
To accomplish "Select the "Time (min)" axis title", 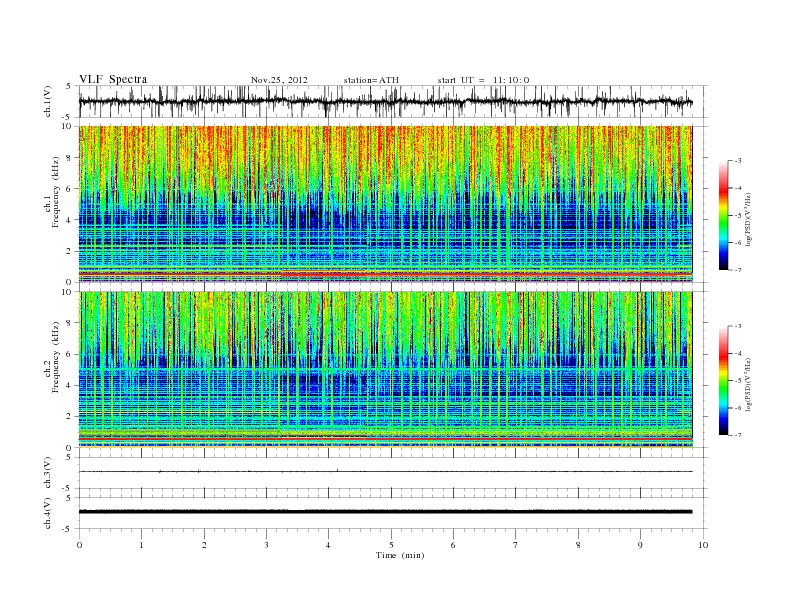I will tap(400, 555).
